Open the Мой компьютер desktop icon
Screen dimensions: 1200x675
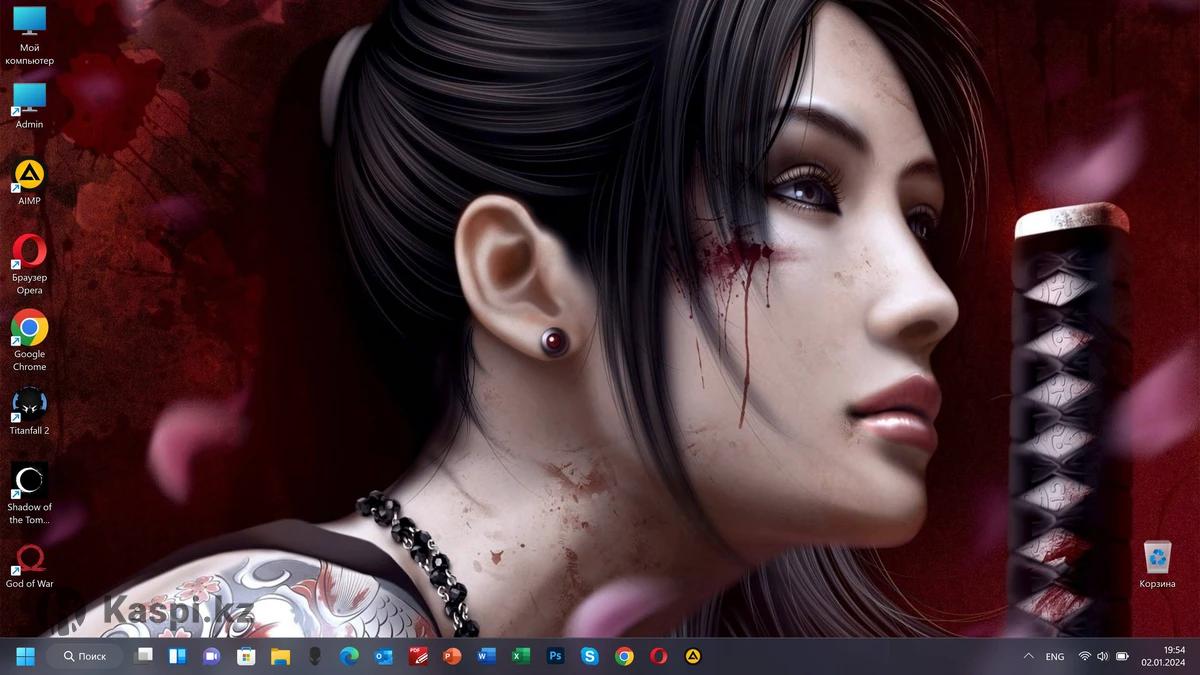(x=29, y=35)
